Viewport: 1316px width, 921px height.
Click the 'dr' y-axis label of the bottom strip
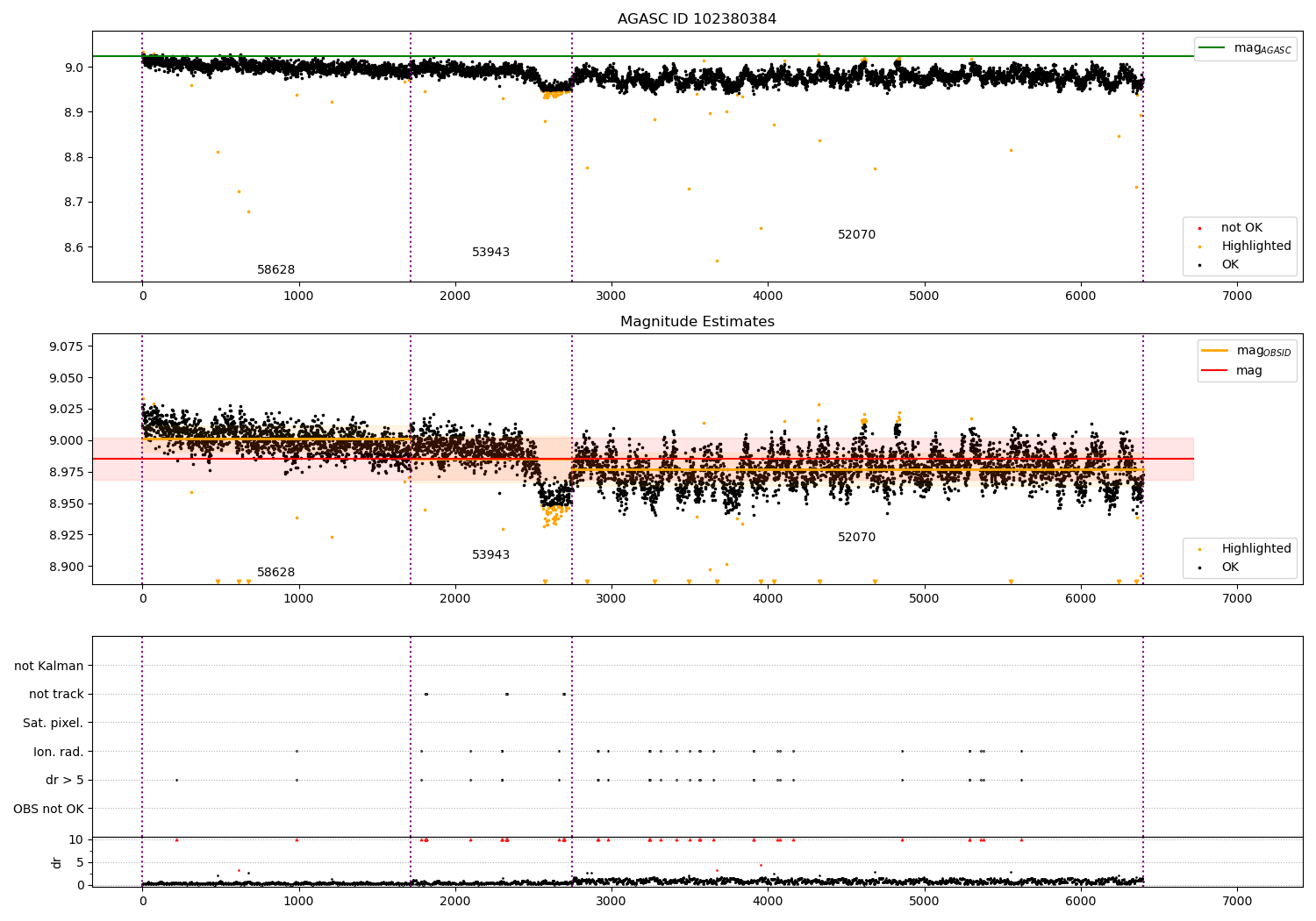57,862
